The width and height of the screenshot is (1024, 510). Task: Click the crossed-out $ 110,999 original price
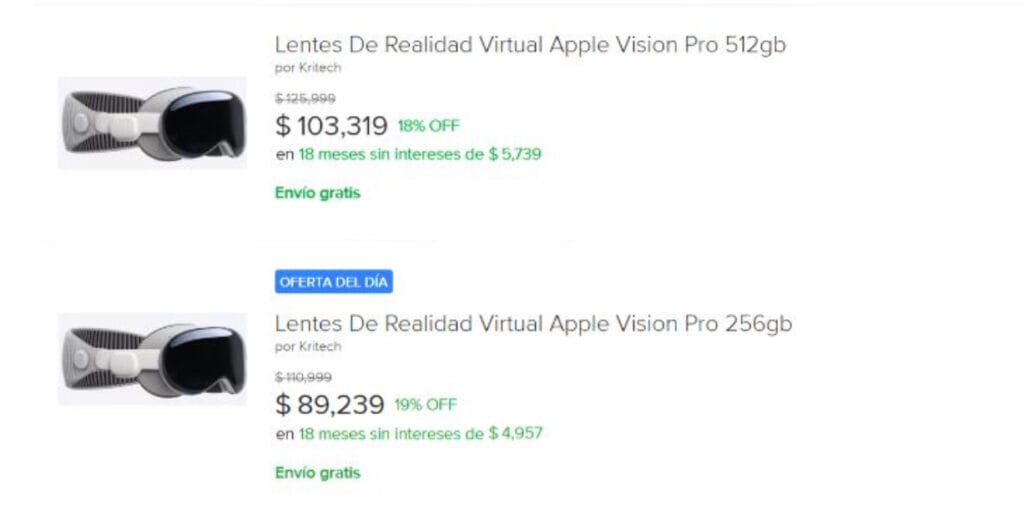pos(303,377)
